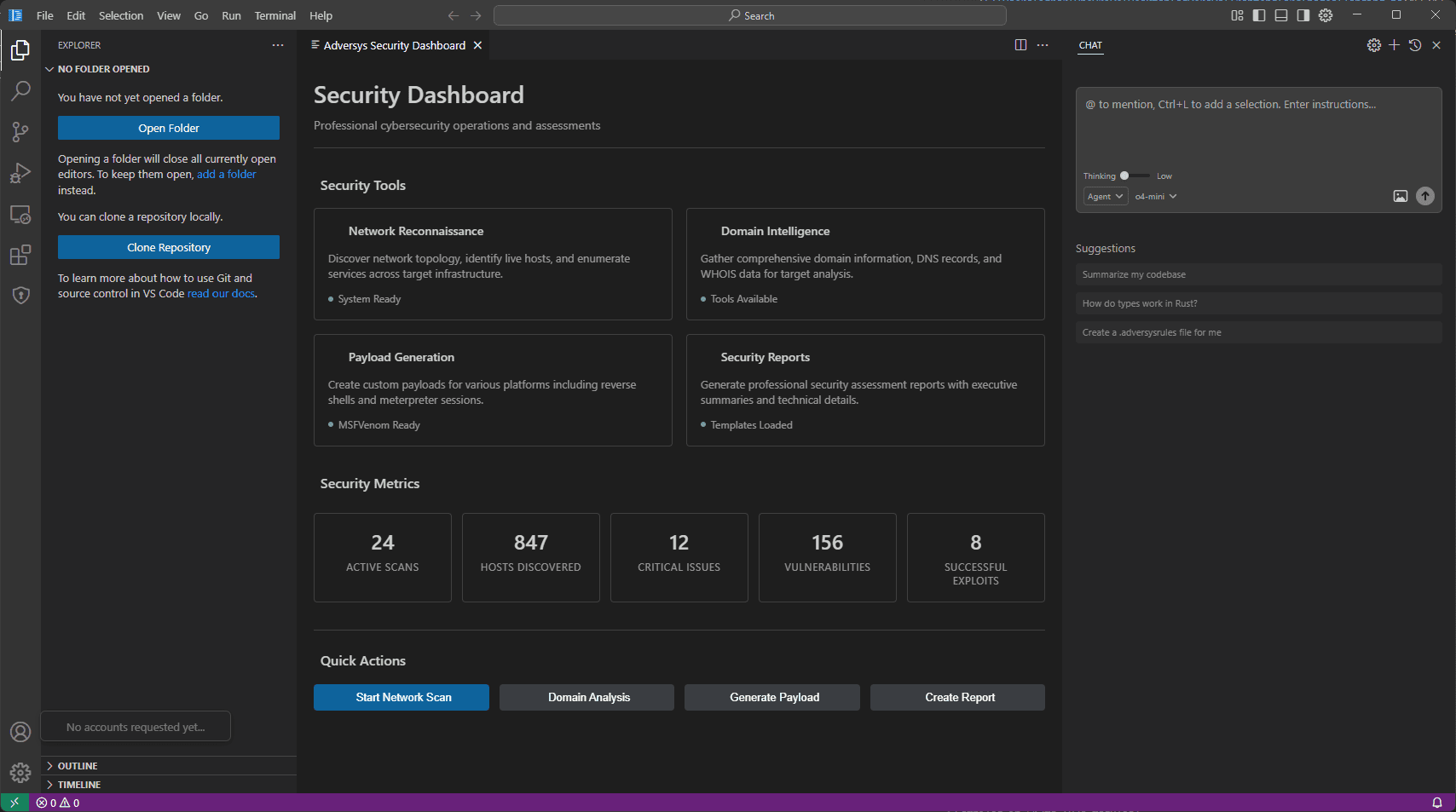Open the Agent mode dropdown
The image size is (1456, 812).
tap(1105, 196)
